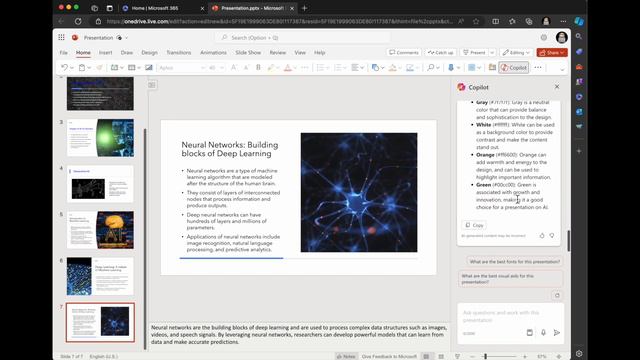Click the Designer icon in ribbon
This screenshot has height=360, width=640.
click(x=492, y=68)
